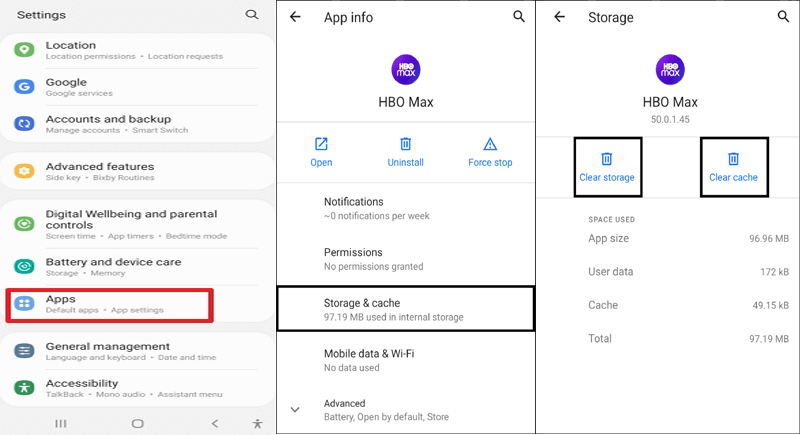Image resolution: width=800 pixels, height=435 pixels.
Task: Tap Open icon for HBO Max
Action: (x=321, y=145)
